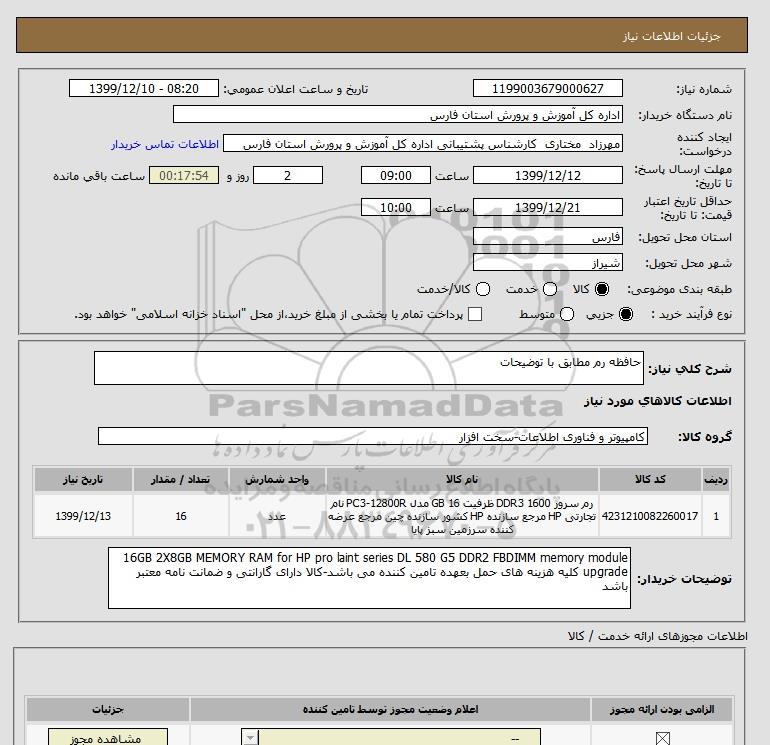Click the deadline hour field 09:00
The width and height of the screenshot is (770, 745).
coord(396,176)
